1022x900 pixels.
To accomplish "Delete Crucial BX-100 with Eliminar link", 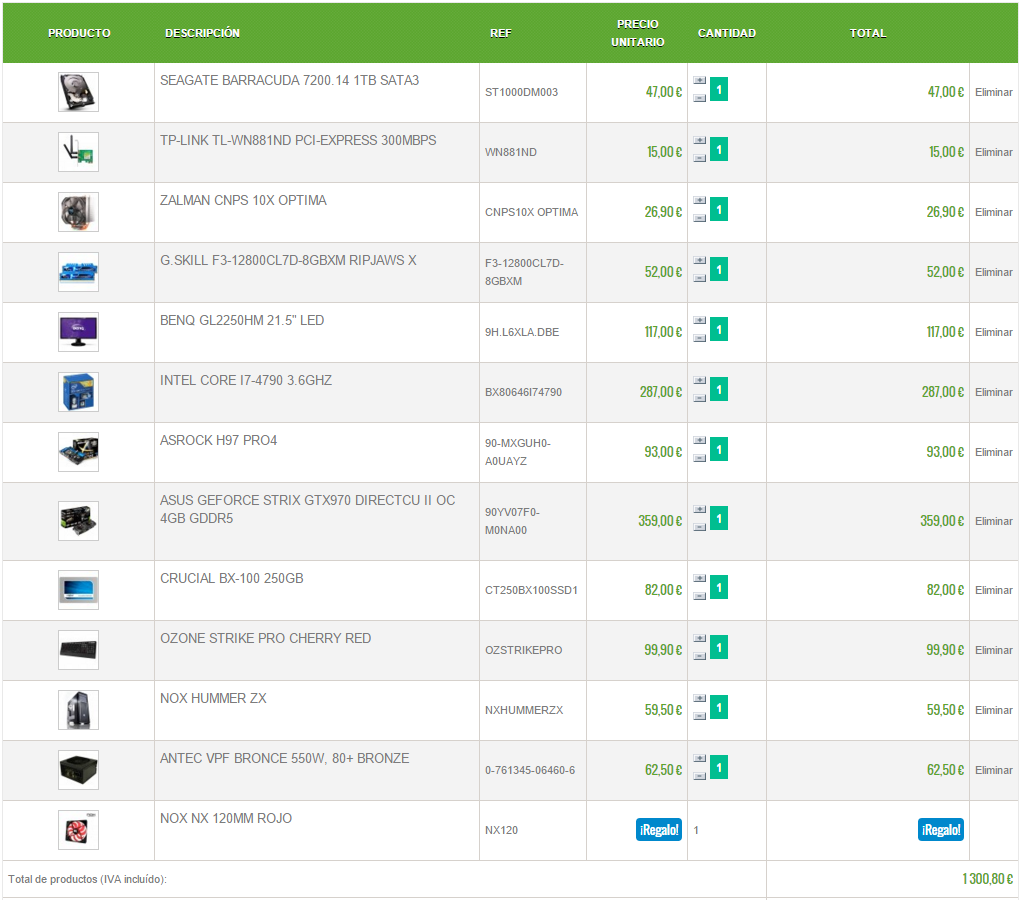I will point(993,590).
